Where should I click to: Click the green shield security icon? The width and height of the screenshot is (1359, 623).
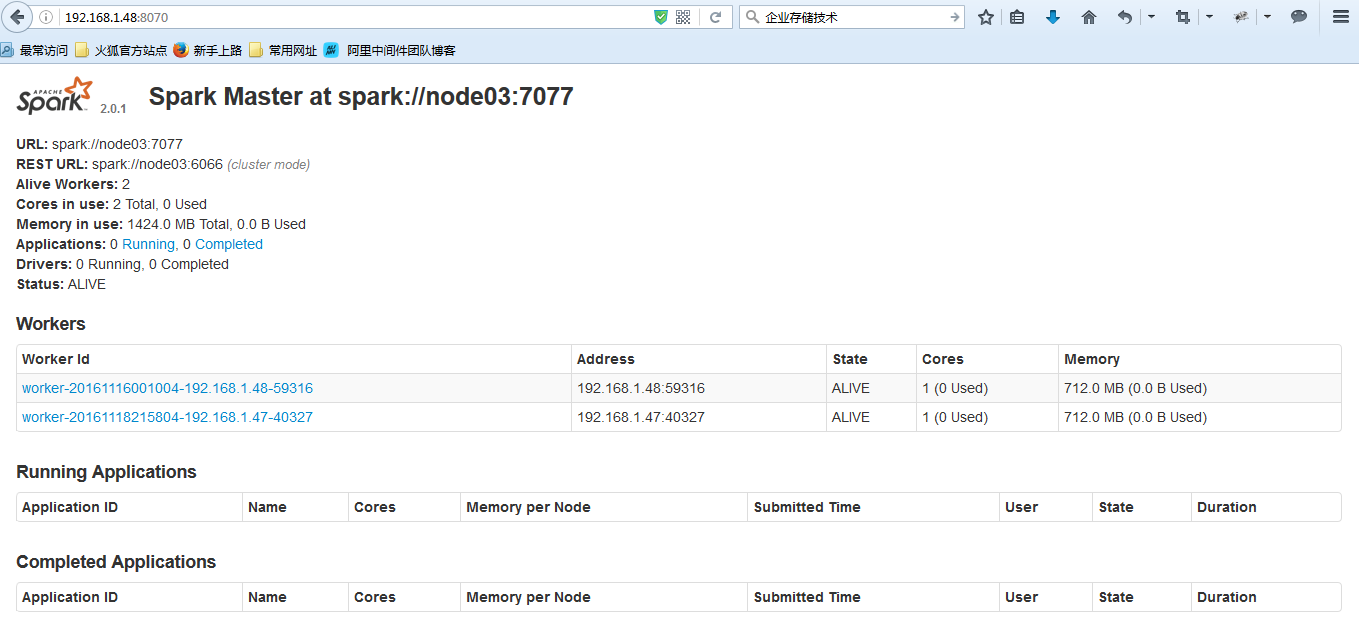point(660,17)
